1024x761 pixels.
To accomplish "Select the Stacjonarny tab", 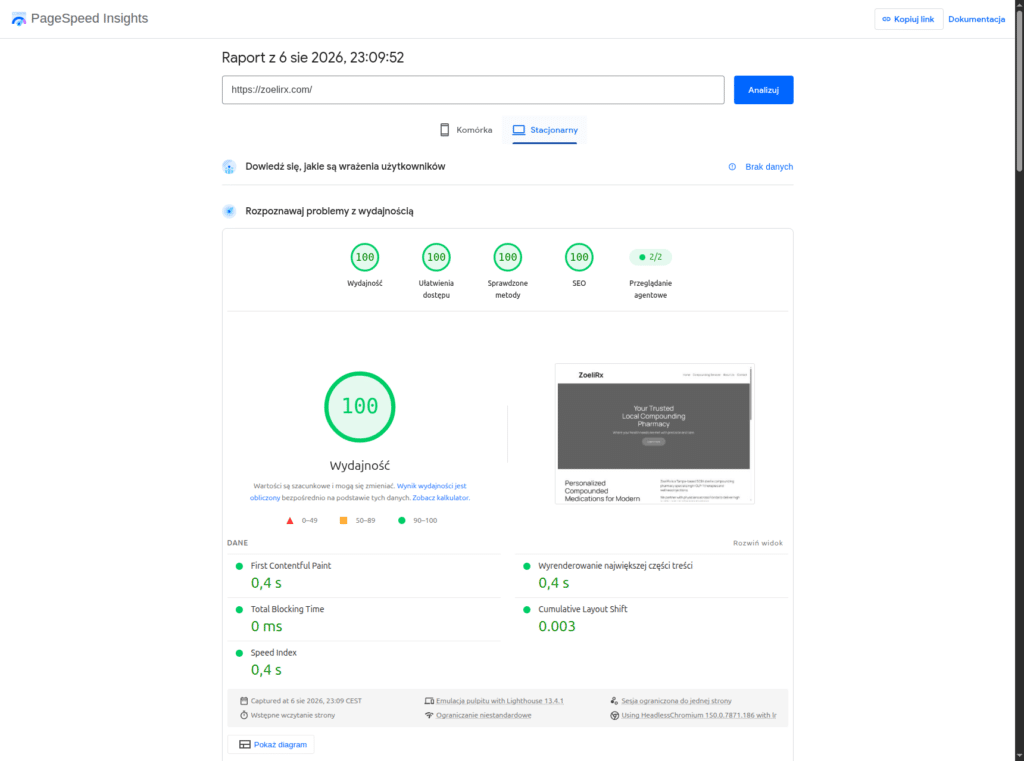I will (x=545, y=130).
